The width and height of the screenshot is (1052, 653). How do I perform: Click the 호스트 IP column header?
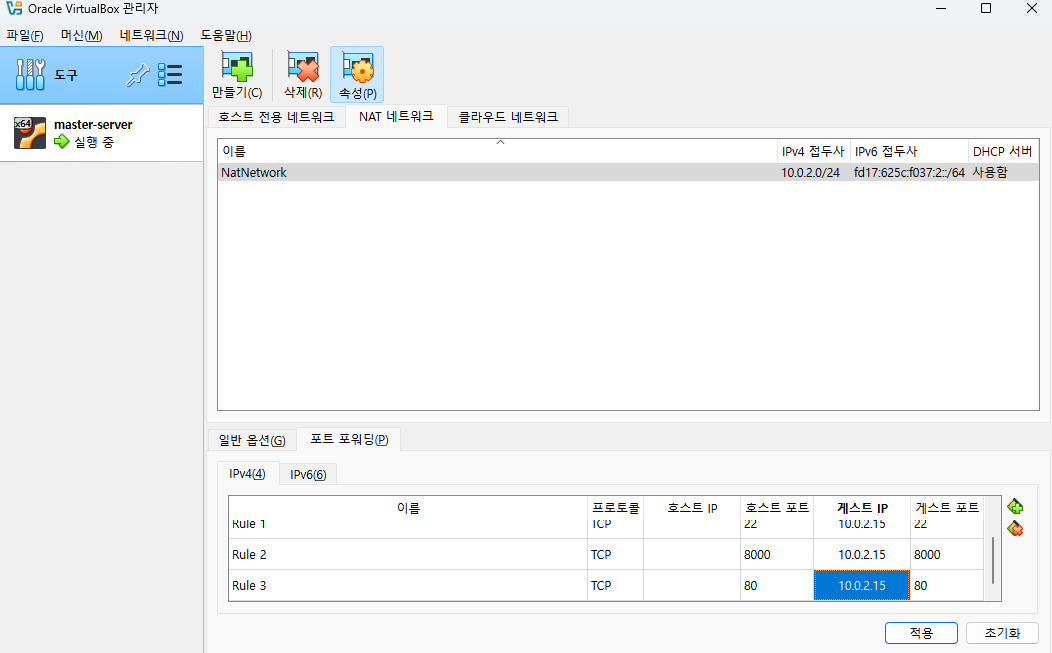pos(692,508)
